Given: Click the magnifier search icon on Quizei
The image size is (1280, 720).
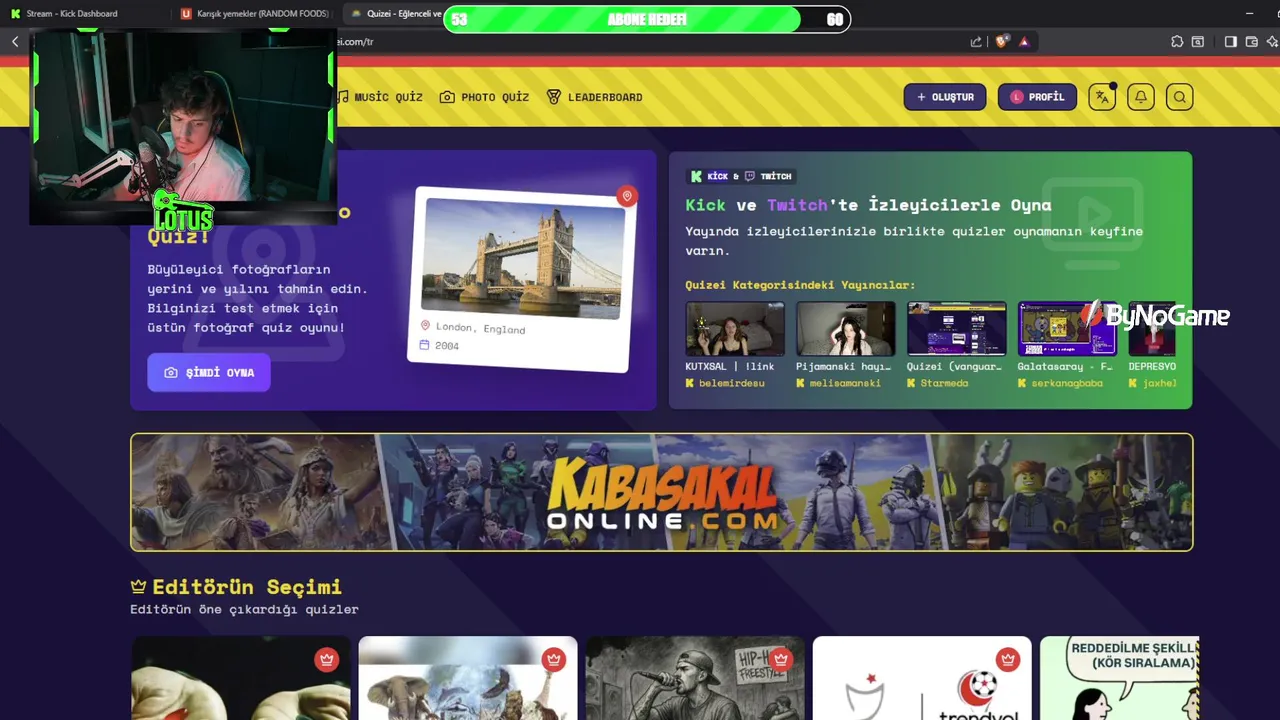Looking at the screenshot, I should 1180,97.
